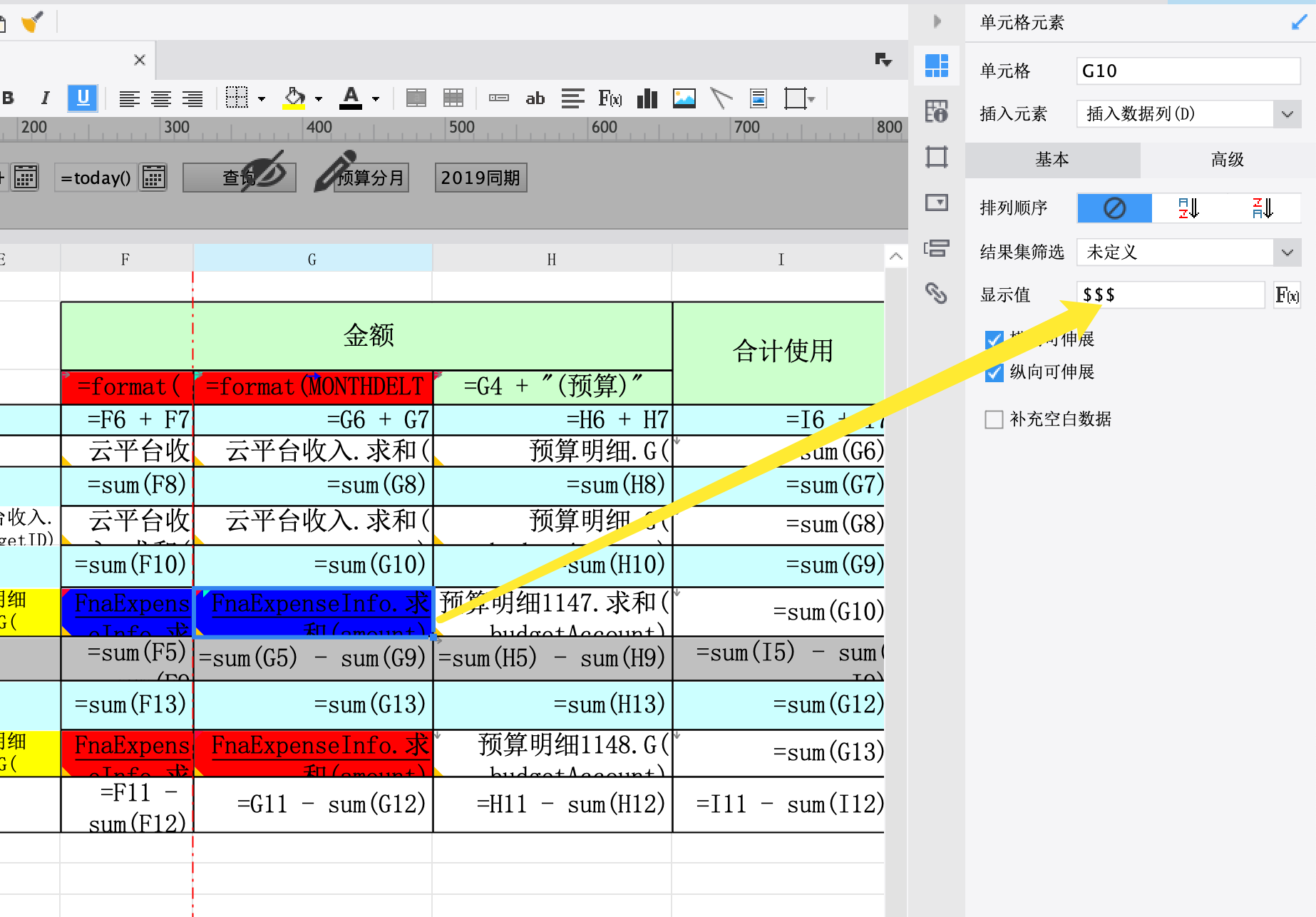Click the merge cells icon
Image resolution: width=1316 pixels, height=917 pixels.
tap(416, 98)
